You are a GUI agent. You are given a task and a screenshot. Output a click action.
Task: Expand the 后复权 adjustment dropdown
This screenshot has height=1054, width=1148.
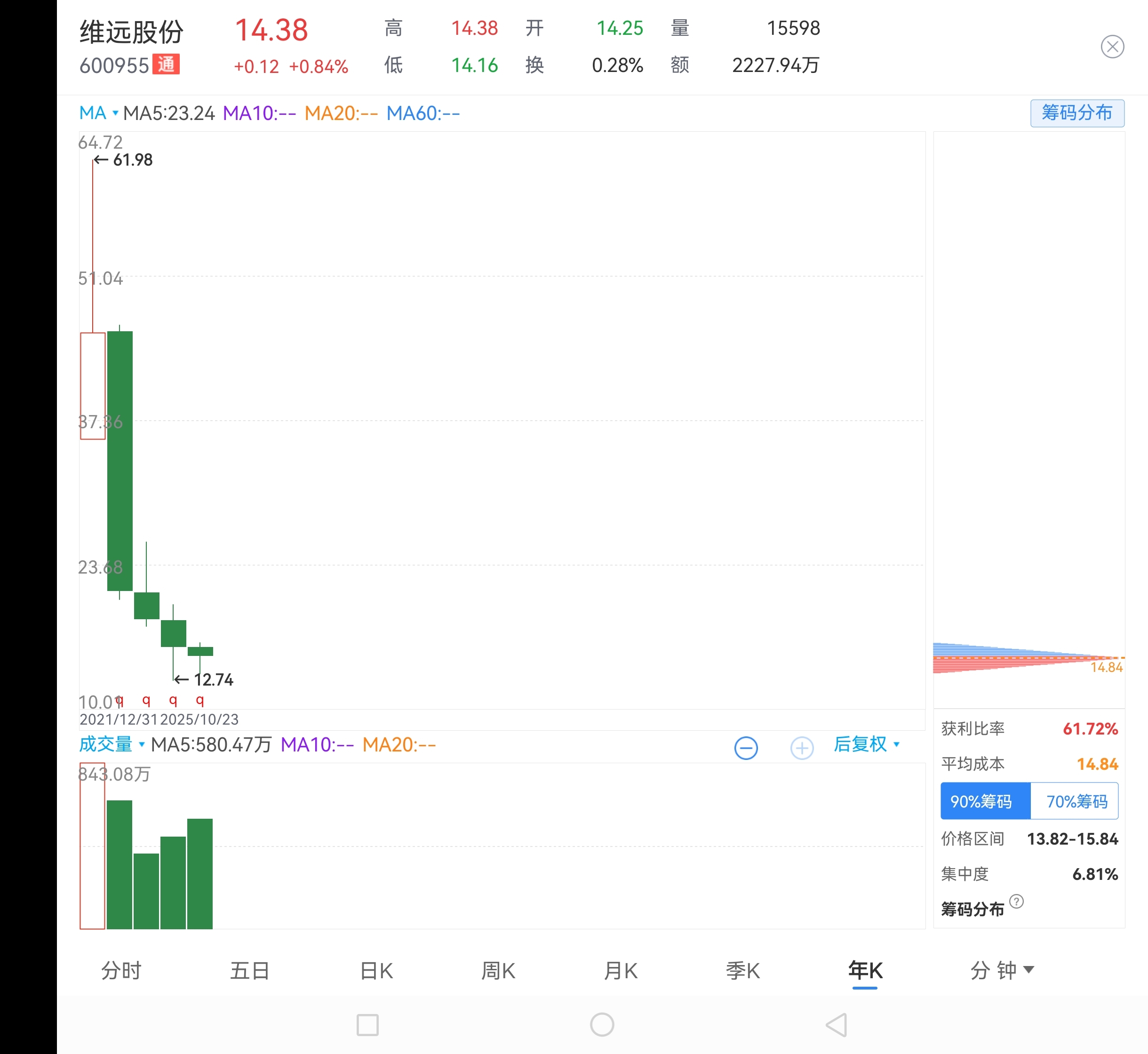pos(866,744)
